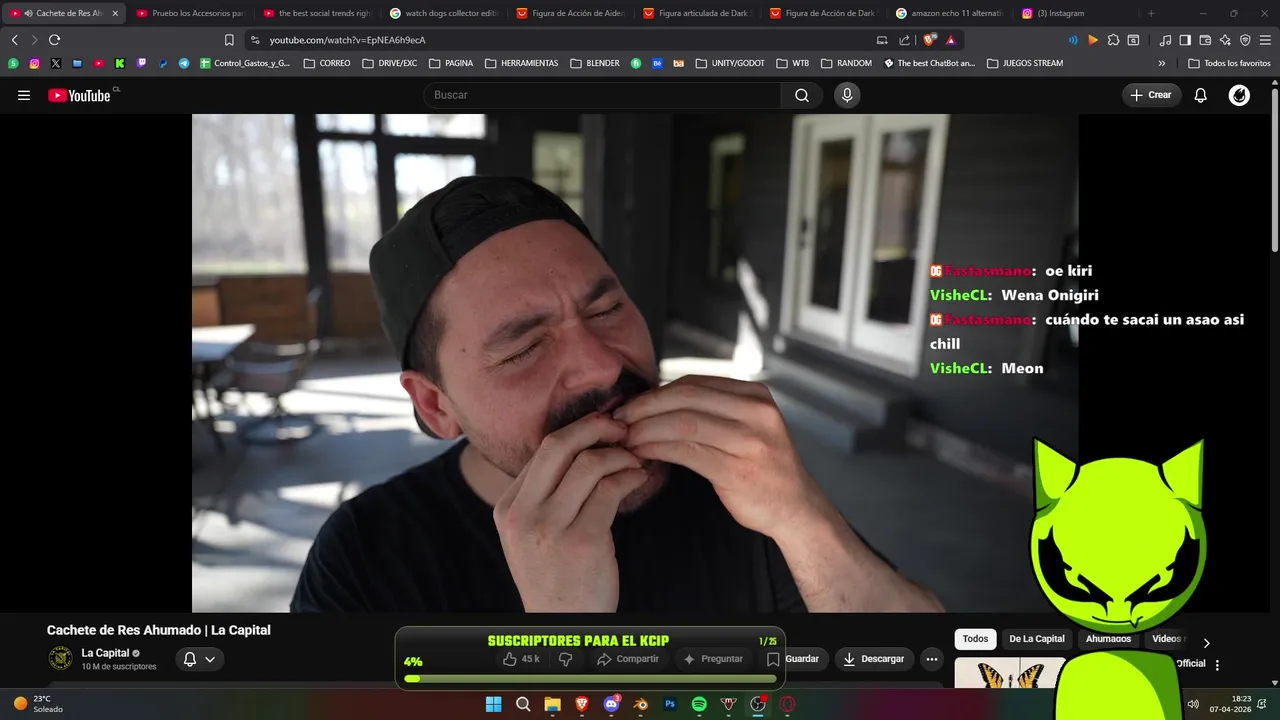The width and height of the screenshot is (1280, 720).
Task: Click the La Capital channel avatar
Action: tap(61, 658)
